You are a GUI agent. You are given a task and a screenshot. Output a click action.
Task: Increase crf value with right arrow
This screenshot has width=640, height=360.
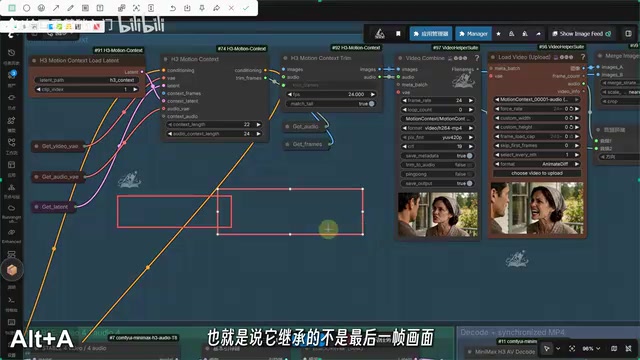(471, 146)
